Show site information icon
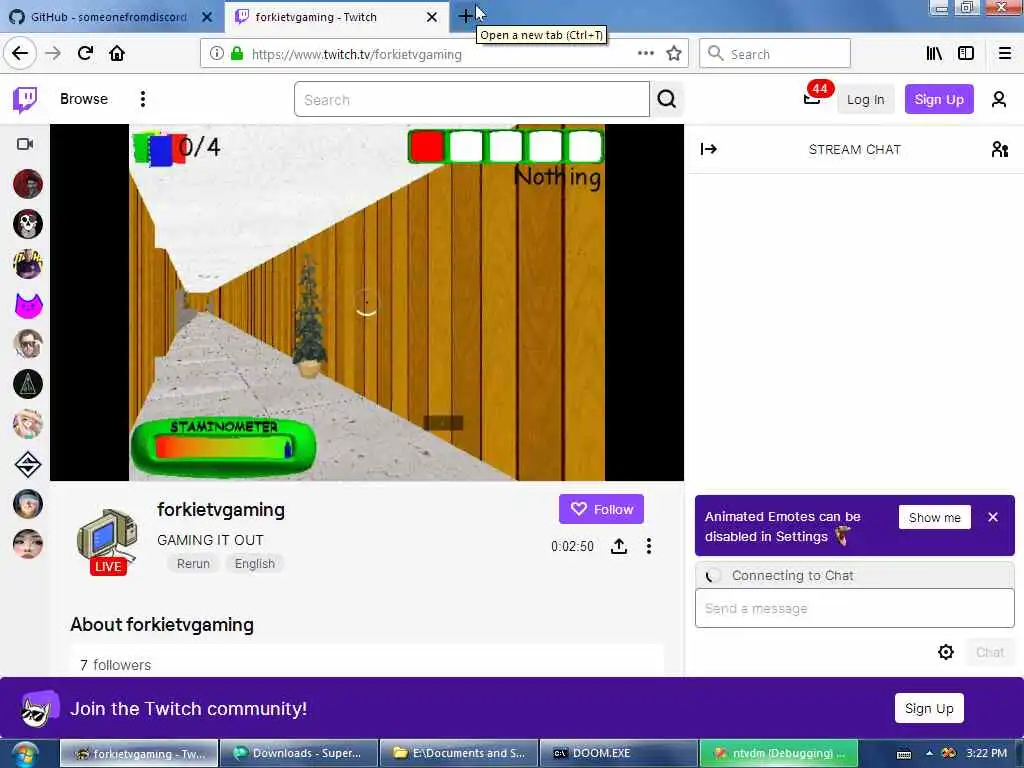This screenshot has width=1024, height=768. (x=216, y=54)
